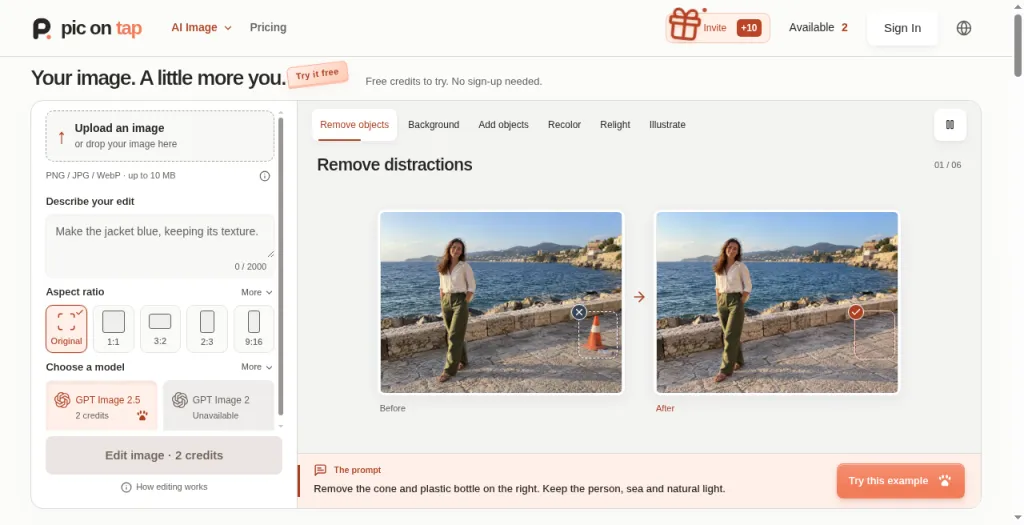This screenshot has height=525, width=1024.
Task: Click the OpenAI icon of GPT Image 2.5
Action: pos(62,400)
